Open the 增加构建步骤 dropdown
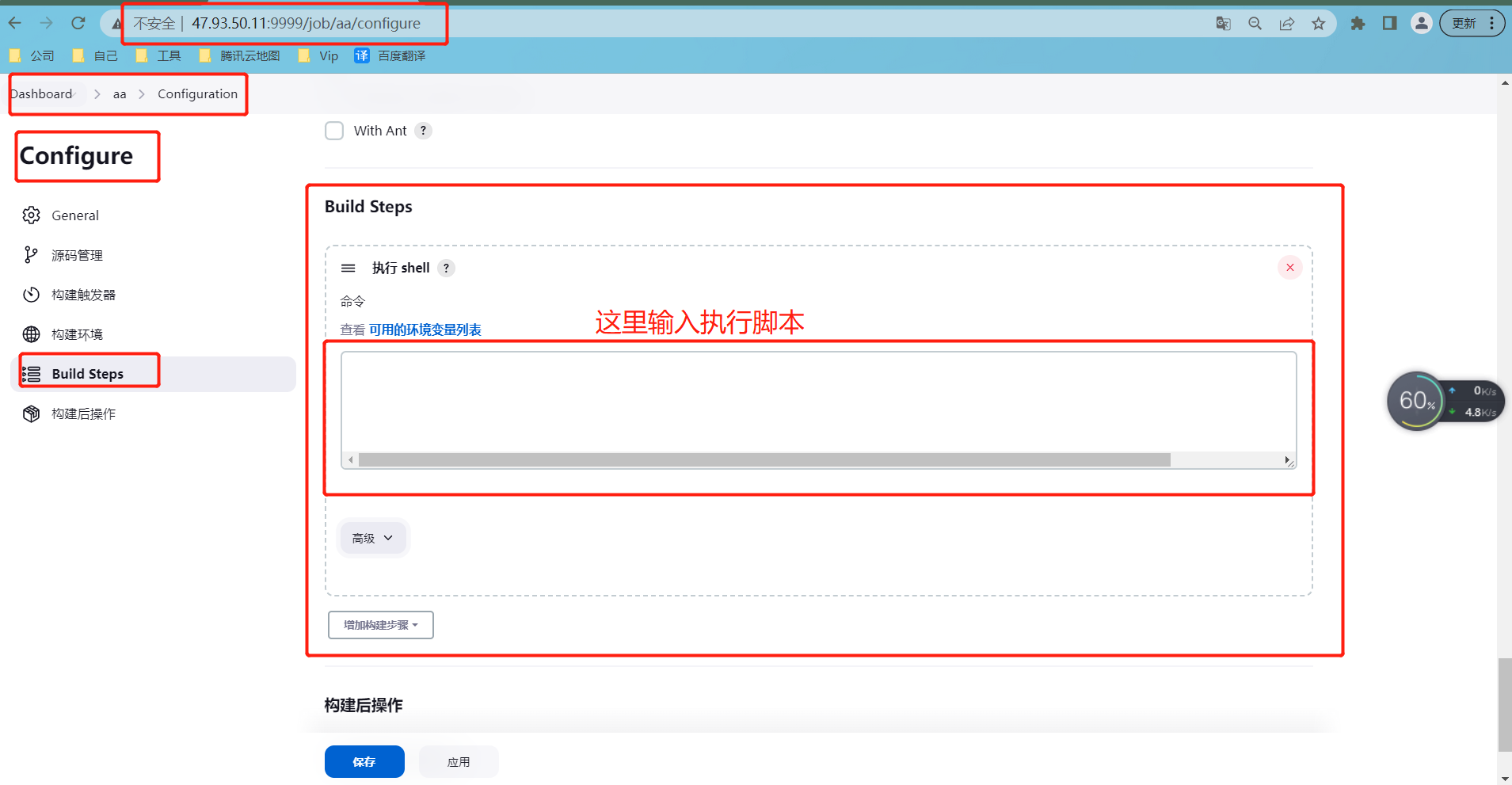Screen dimensions: 1512x785 [381, 625]
